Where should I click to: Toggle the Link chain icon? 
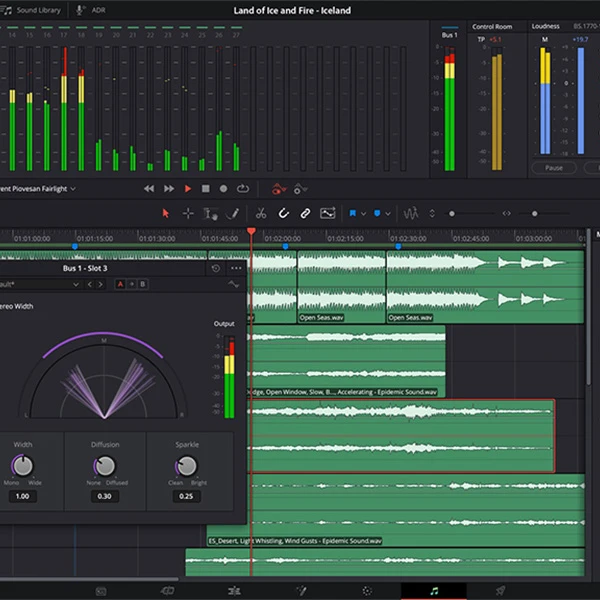click(x=306, y=213)
